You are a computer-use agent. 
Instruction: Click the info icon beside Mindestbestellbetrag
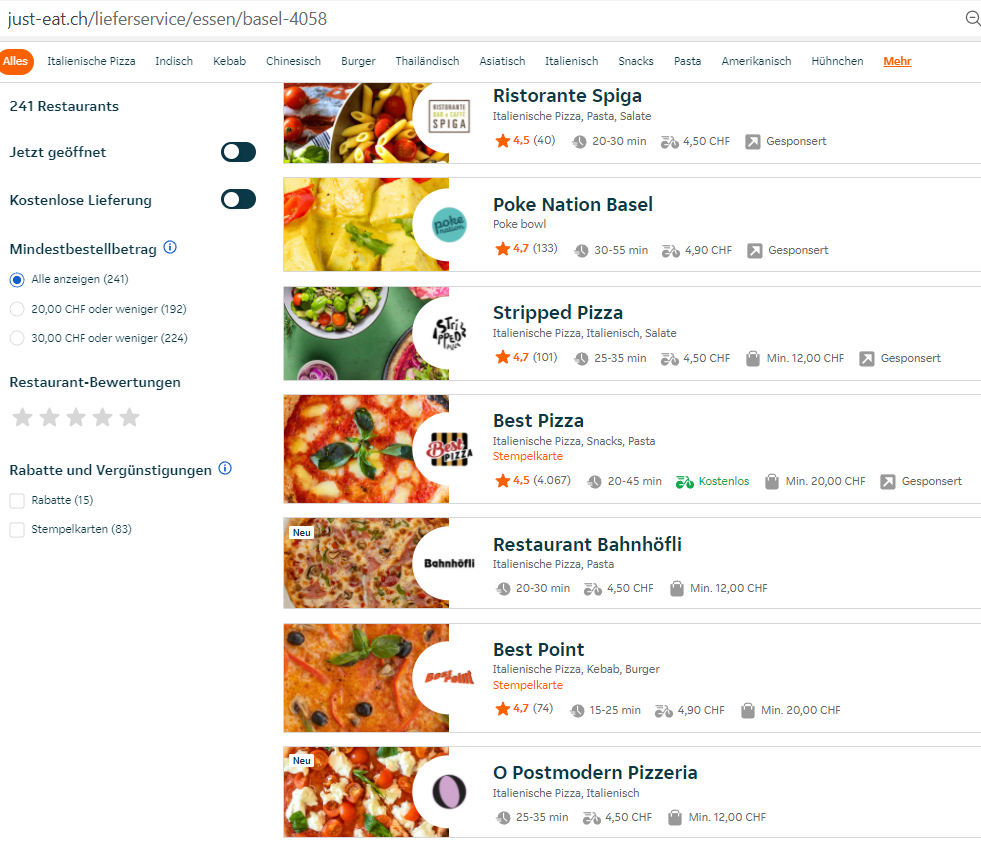pos(170,247)
